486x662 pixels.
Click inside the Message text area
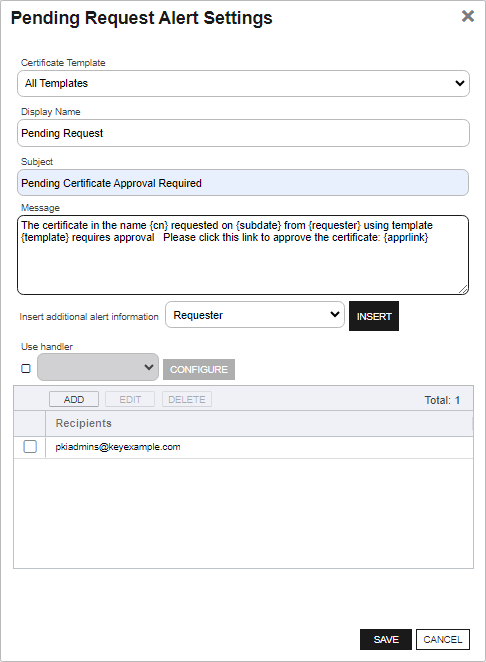243,255
